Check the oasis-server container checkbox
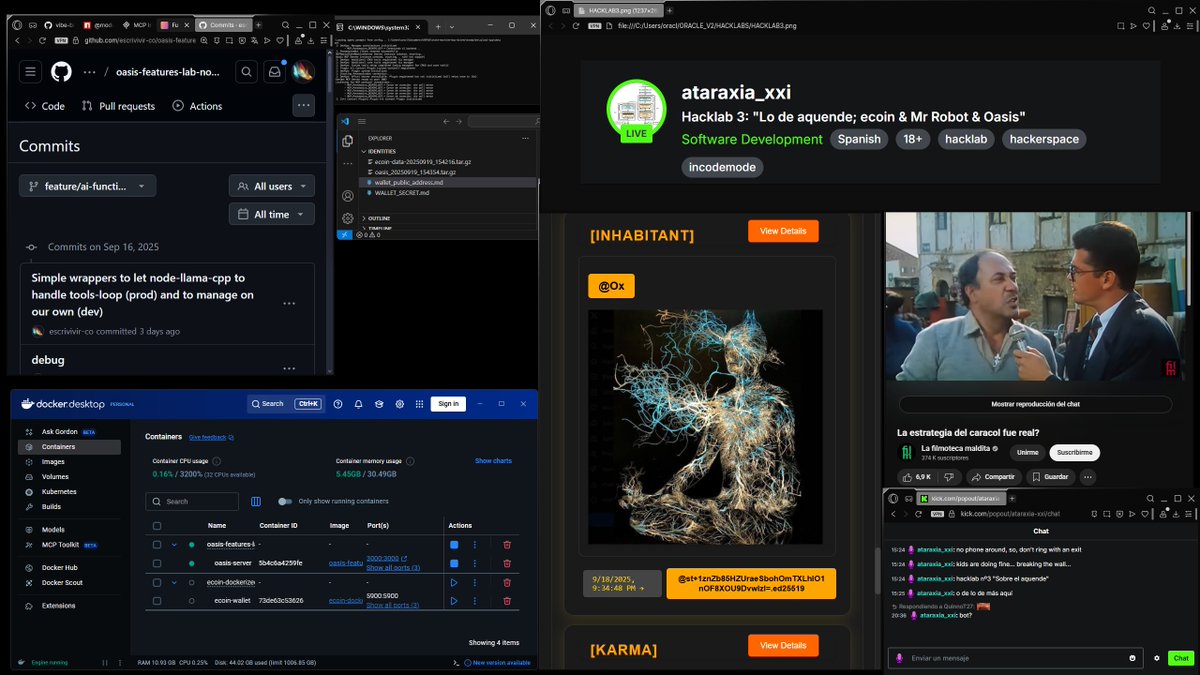The image size is (1200, 675). point(157,563)
